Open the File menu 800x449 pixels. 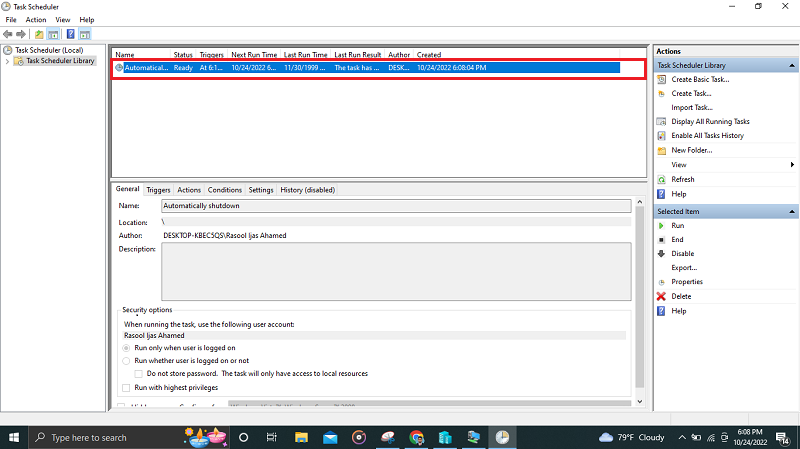coord(11,19)
